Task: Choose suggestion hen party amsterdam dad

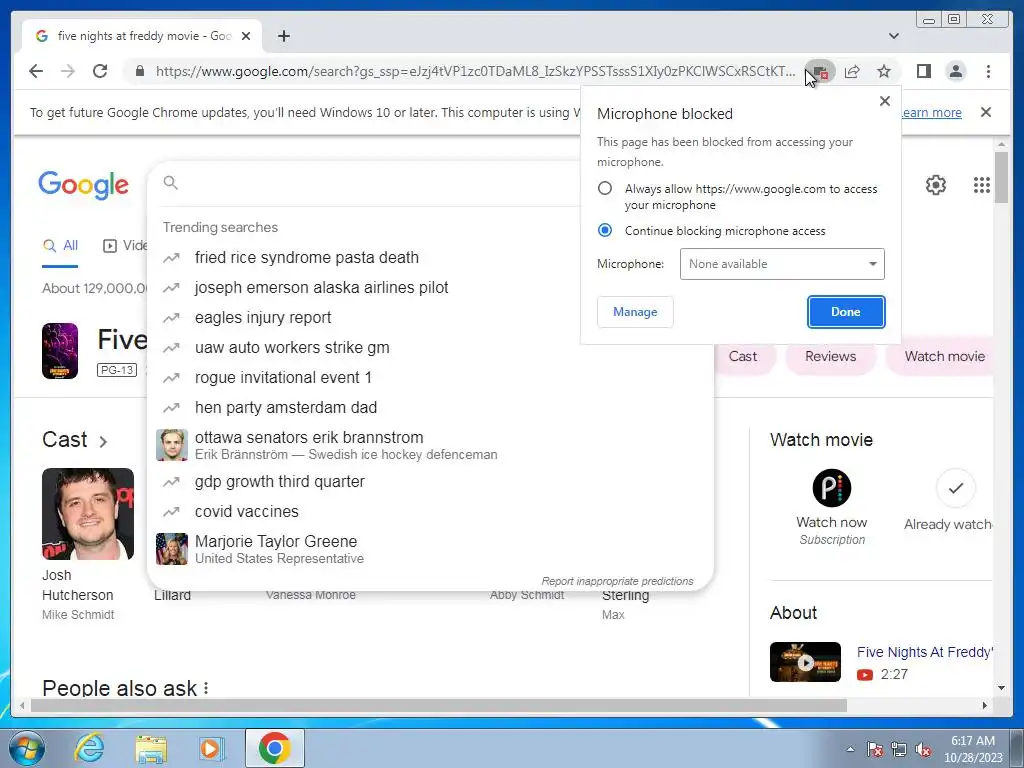Action: click(x=430, y=408)
